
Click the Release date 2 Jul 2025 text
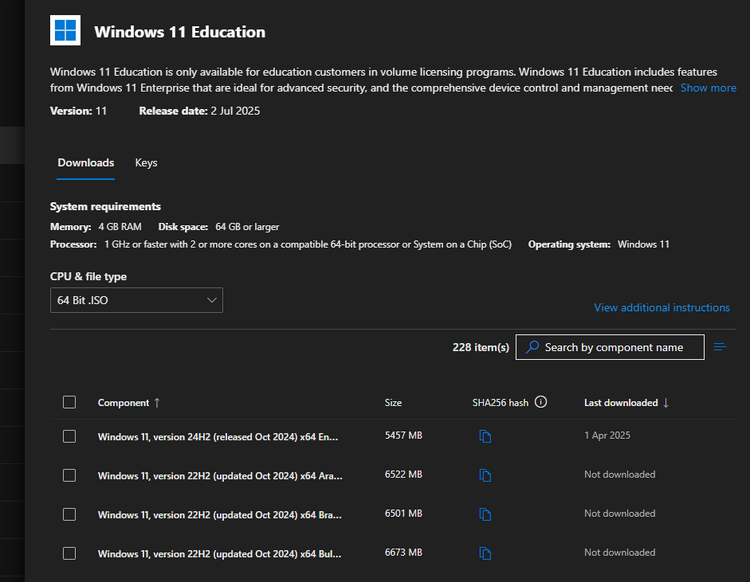(x=199, y=111)
